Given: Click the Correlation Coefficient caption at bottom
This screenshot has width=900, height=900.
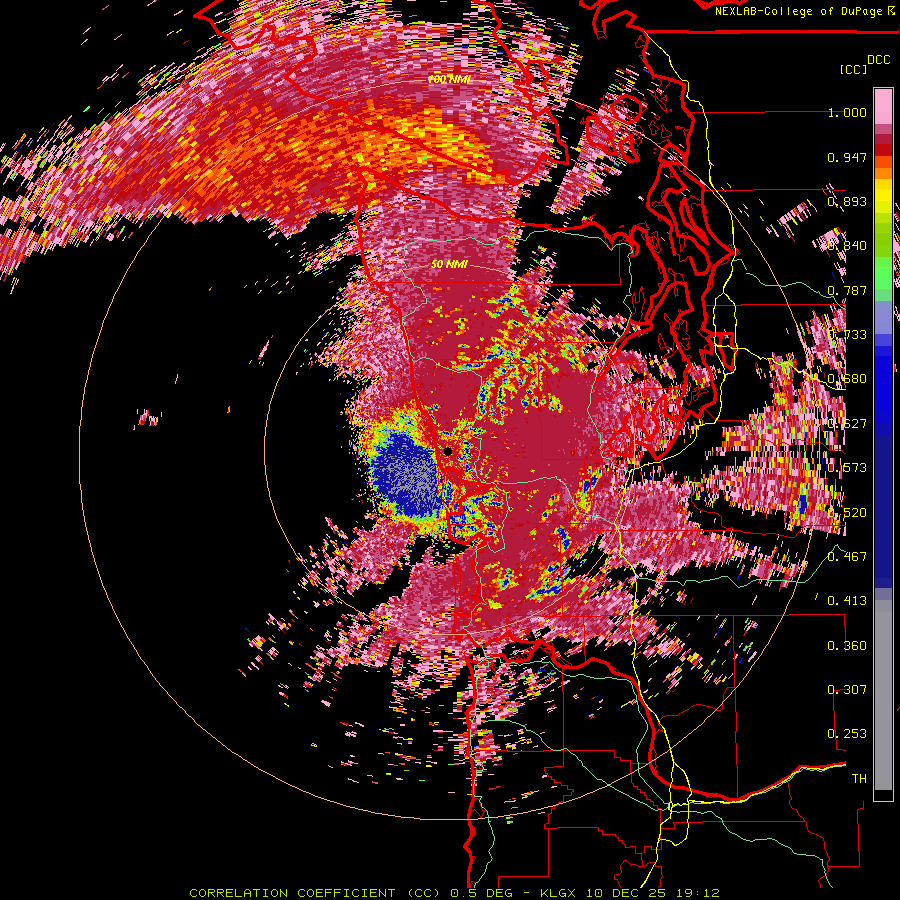Looking at the screenshot, I should pyautogui.click(x=454, y=893).
